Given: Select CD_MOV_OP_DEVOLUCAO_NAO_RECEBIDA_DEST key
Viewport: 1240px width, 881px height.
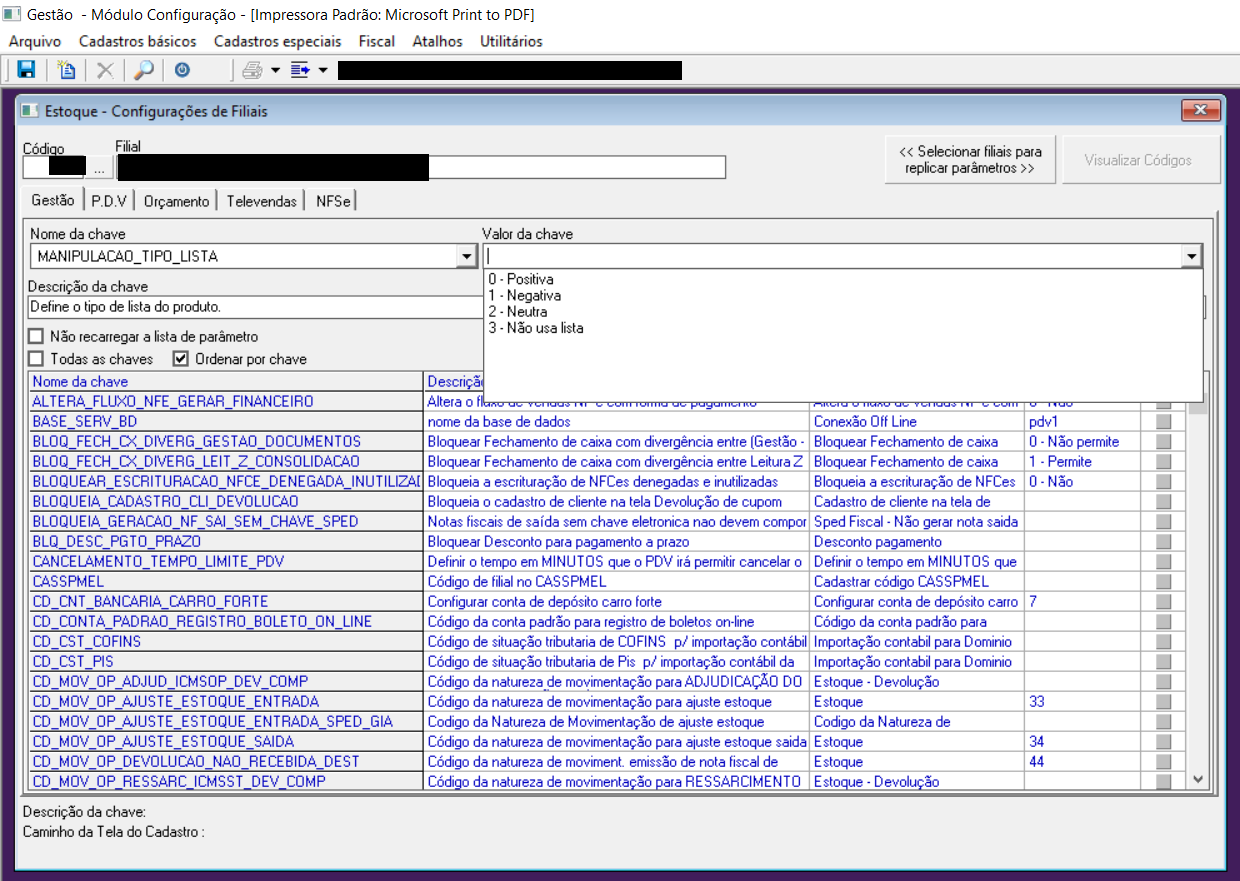Looking at the screenshot, I should pyautogui.click(x=226, y=762).
